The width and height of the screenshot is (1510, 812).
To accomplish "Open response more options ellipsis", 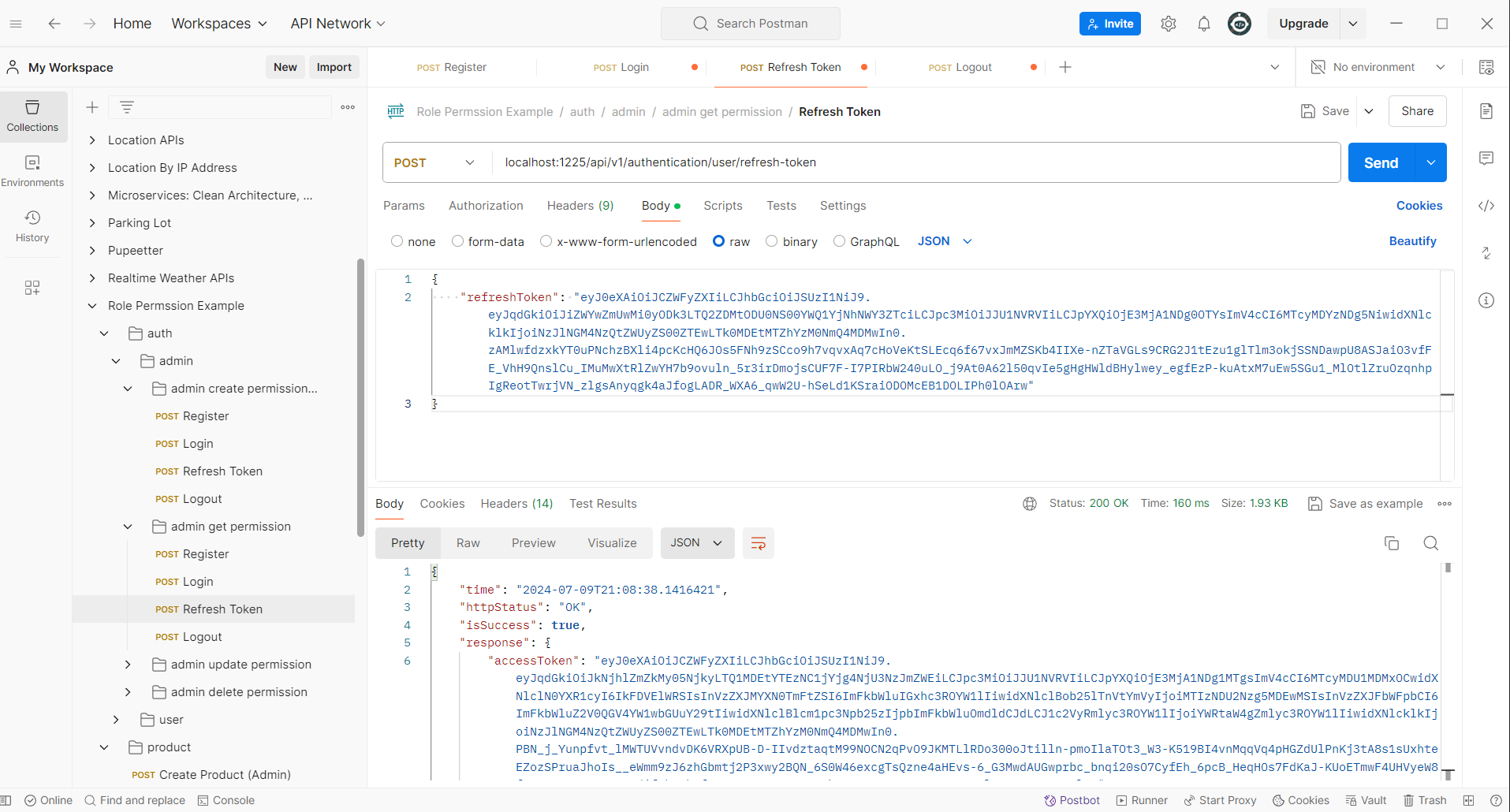I will (1445, 504).
